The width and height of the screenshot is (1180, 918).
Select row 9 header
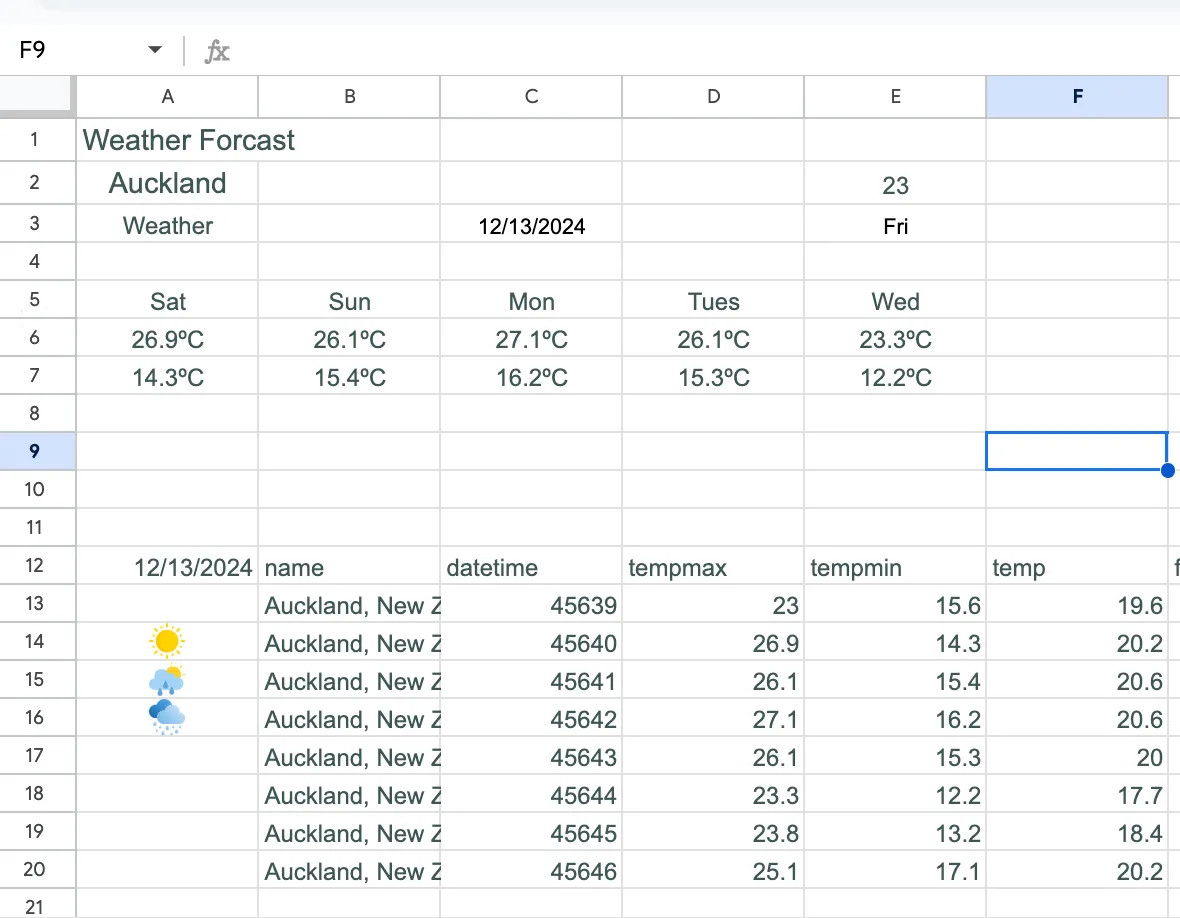(x=37, y=451)
